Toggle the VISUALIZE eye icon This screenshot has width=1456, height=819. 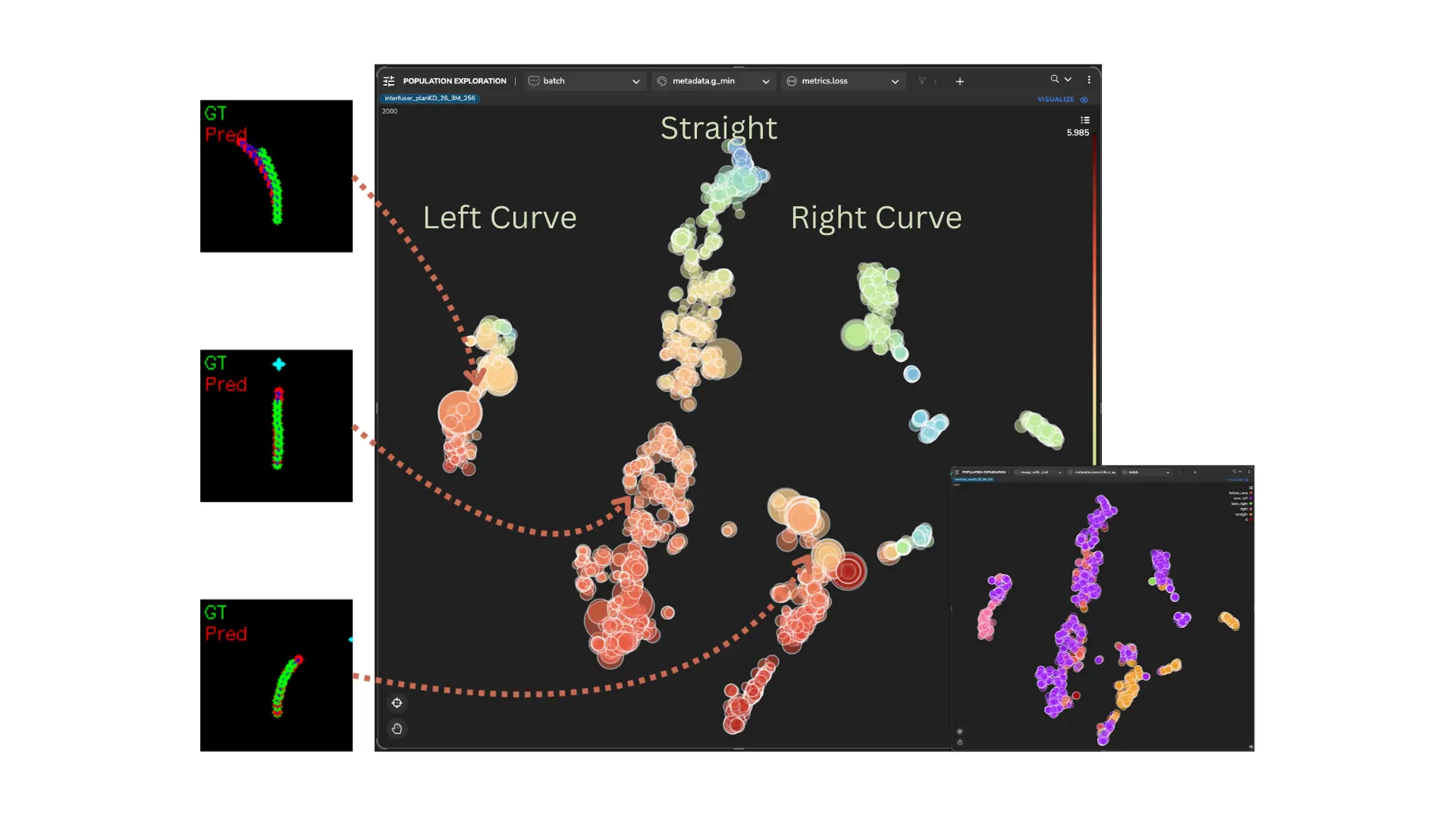(1084, 99)
